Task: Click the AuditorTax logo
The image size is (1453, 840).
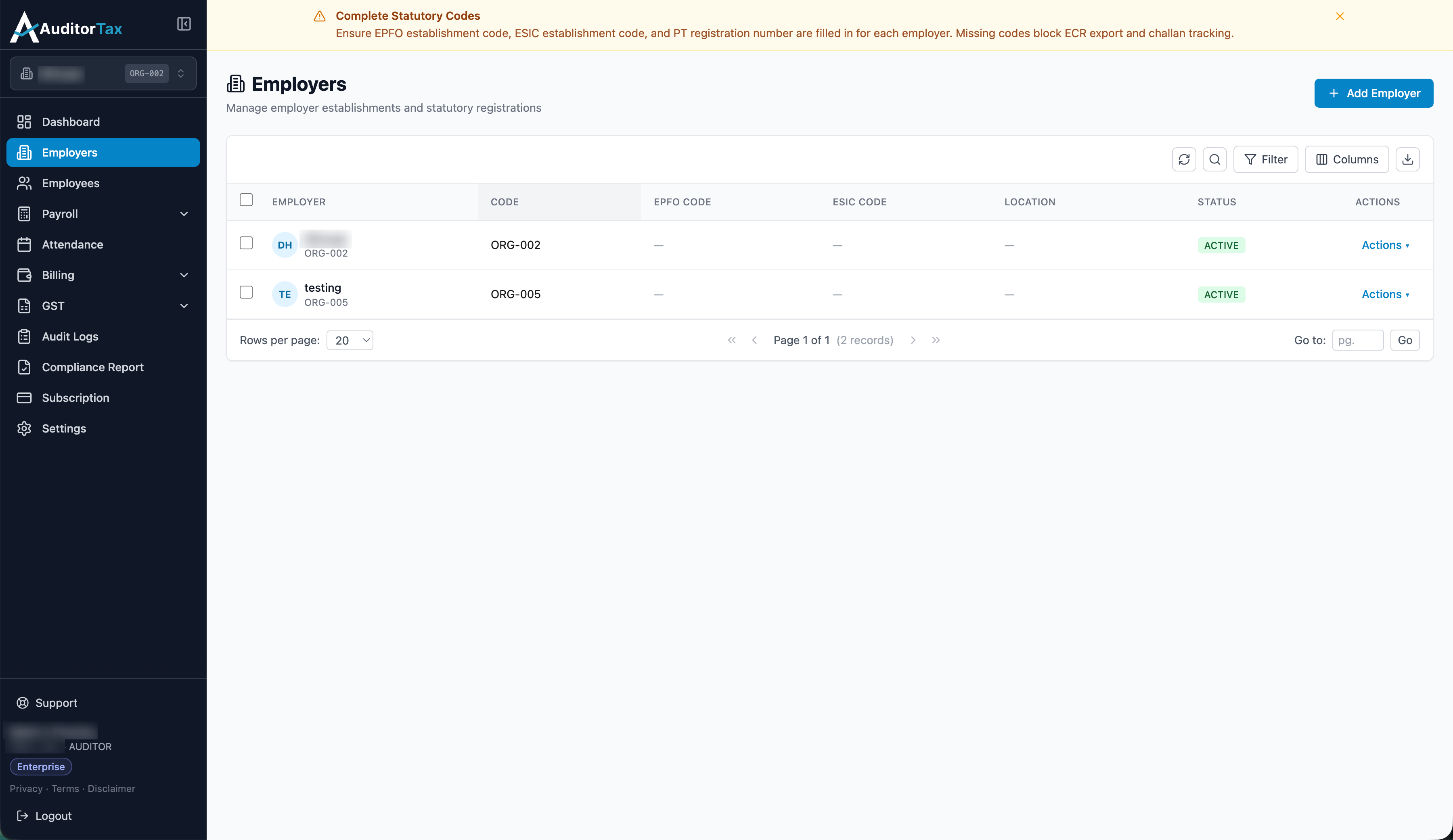Action: tap(66, 27)
